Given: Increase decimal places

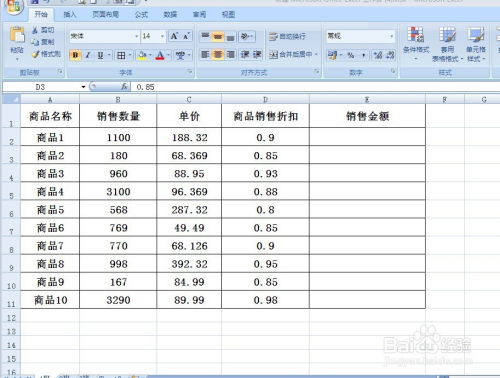Looking at the screenshot, I should pyautogui.click(x=378, y=55).
